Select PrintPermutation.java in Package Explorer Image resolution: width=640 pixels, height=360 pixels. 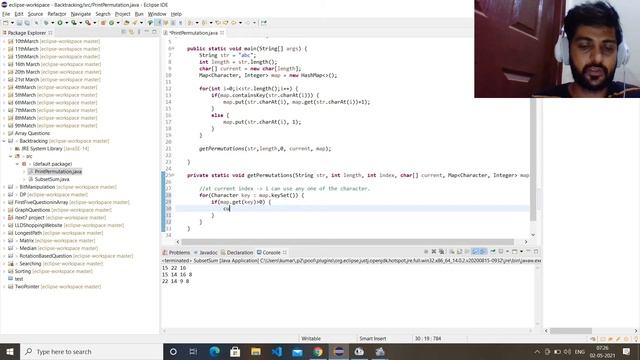[58, 171]
